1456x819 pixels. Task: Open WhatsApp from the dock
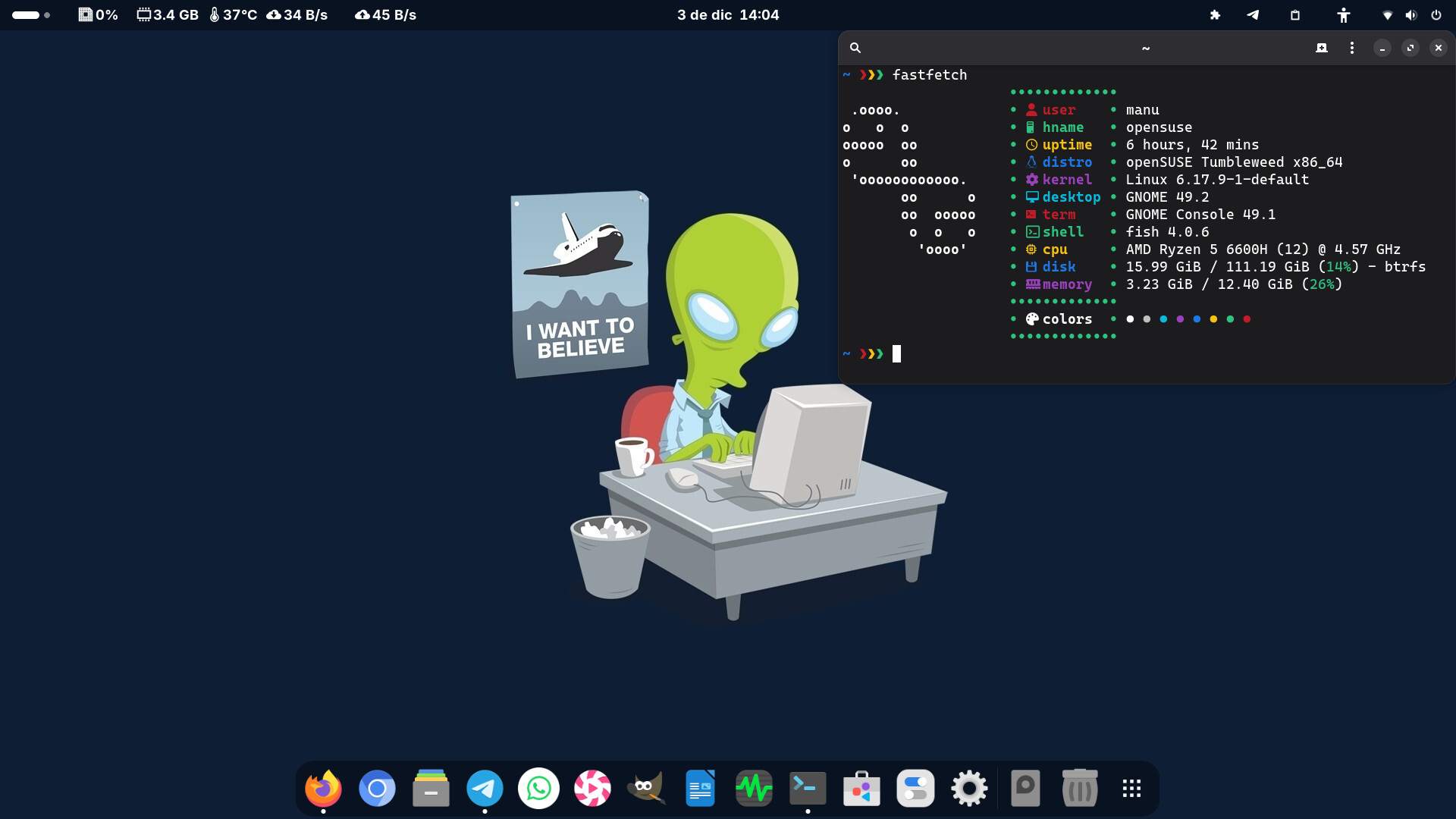coord(538,789)
